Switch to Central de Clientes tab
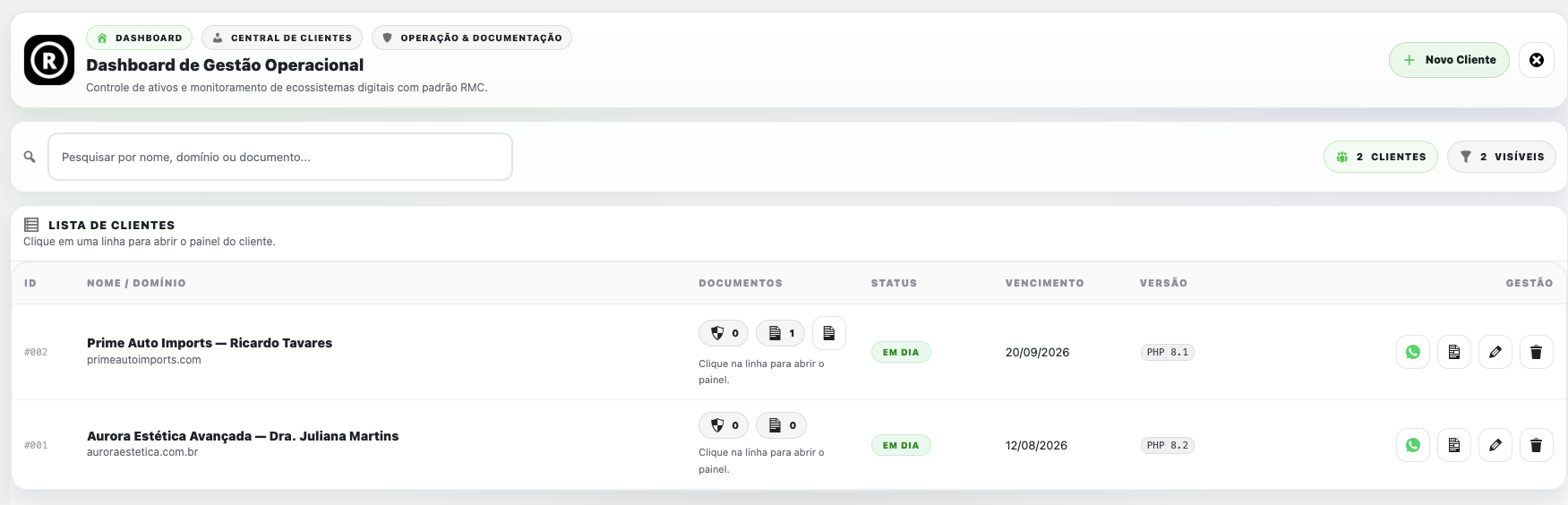Viewport: 1568px width, 505px height. click(x=282, y=38)
